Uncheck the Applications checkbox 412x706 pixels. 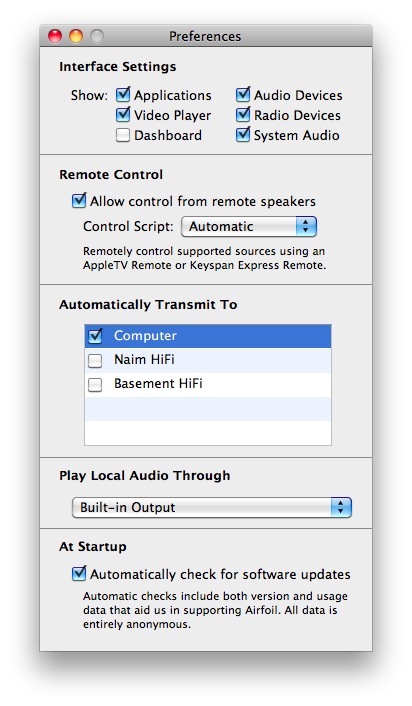pos(123,95)
